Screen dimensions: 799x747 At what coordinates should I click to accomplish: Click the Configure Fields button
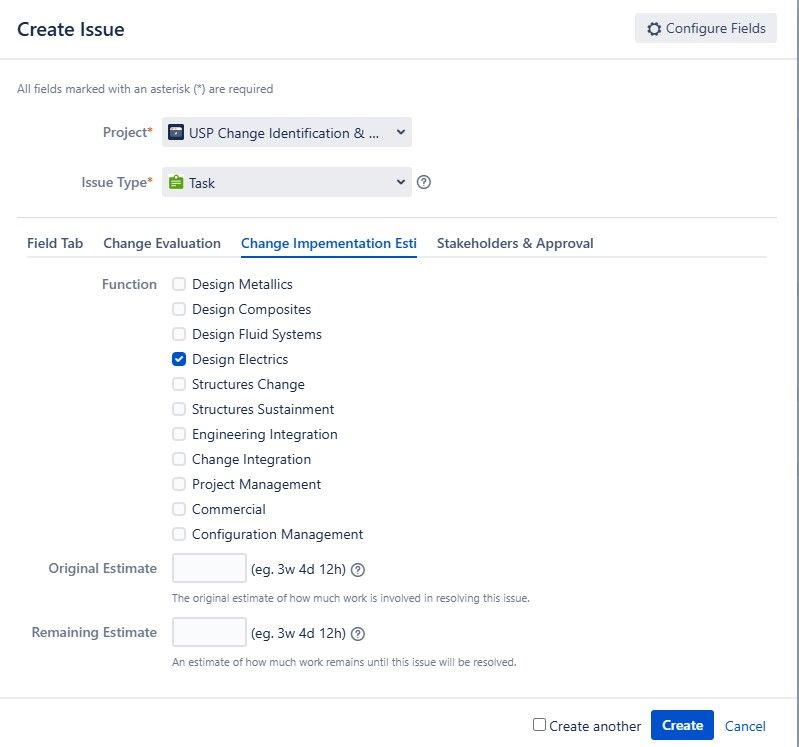click(706, 29)
